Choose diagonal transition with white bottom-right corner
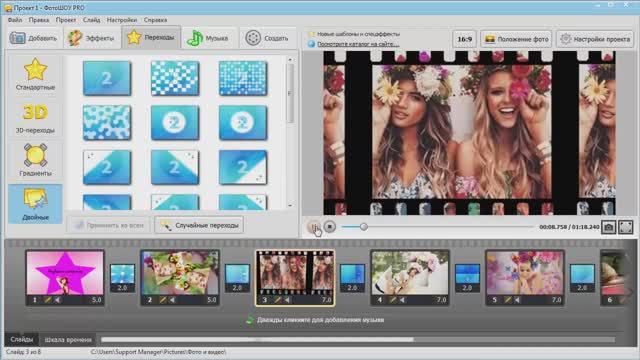Image resolution: width=640 pixels, height=360 pixels. pos(243,167)
